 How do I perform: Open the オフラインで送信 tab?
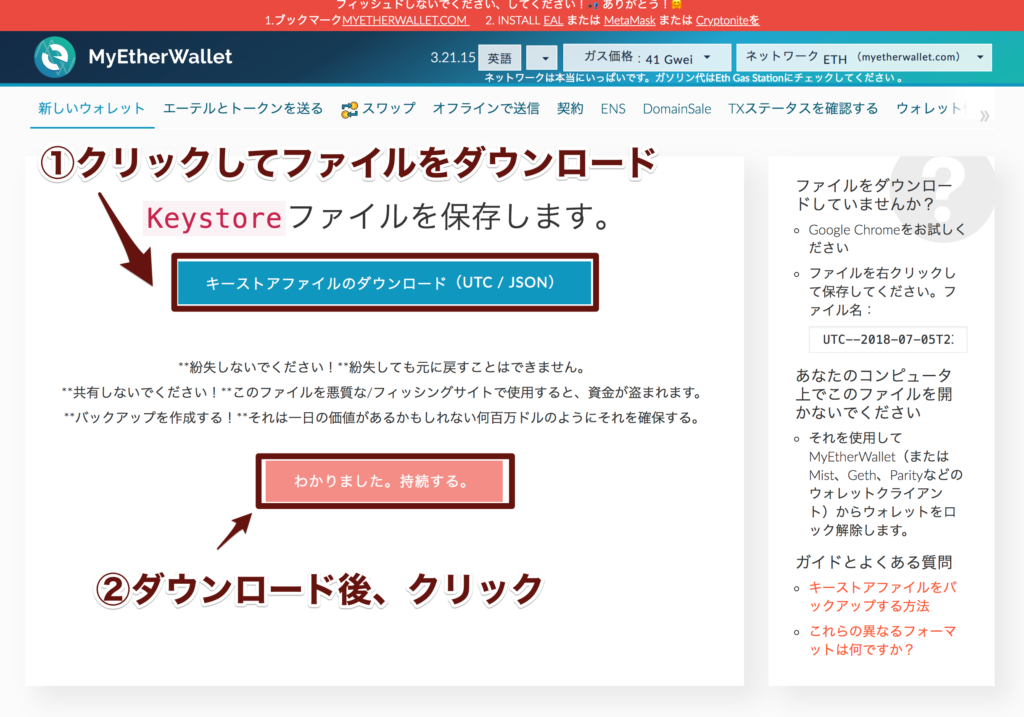click(486, 108)
